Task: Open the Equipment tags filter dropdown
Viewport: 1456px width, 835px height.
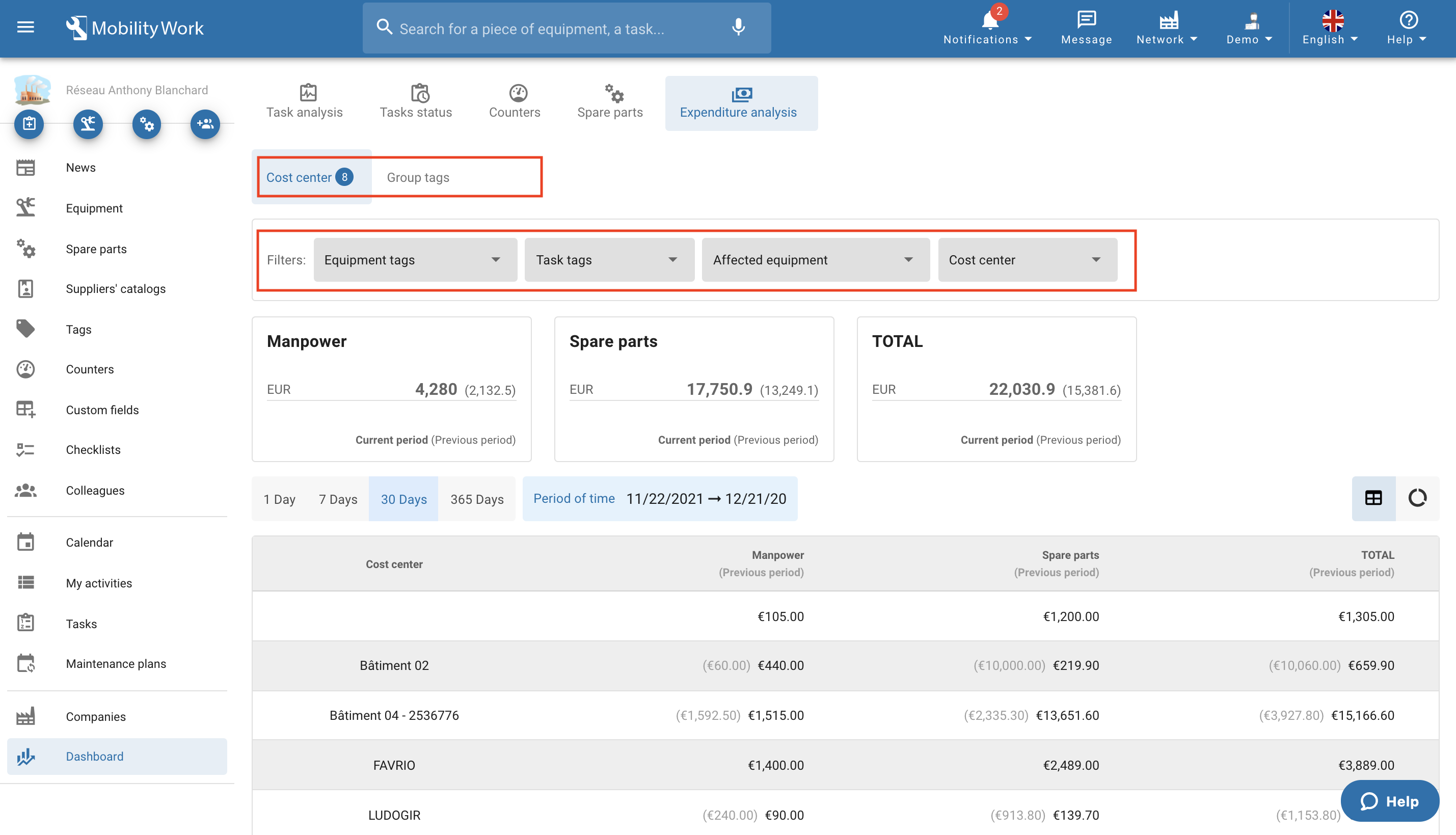Action: pos(415,260)
